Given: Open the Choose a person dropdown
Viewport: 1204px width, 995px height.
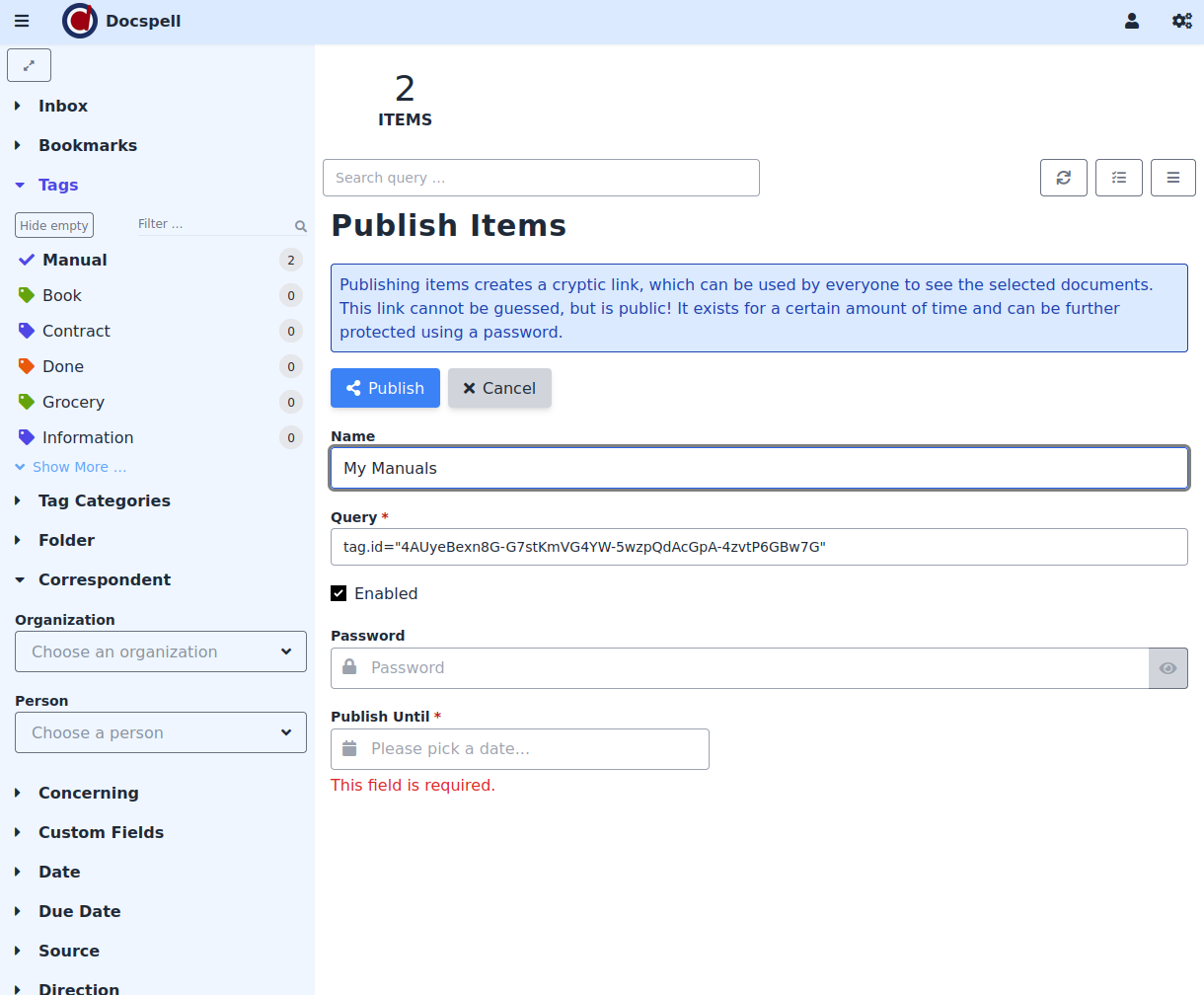Looking at the screenshot, I should click(160, 732).
